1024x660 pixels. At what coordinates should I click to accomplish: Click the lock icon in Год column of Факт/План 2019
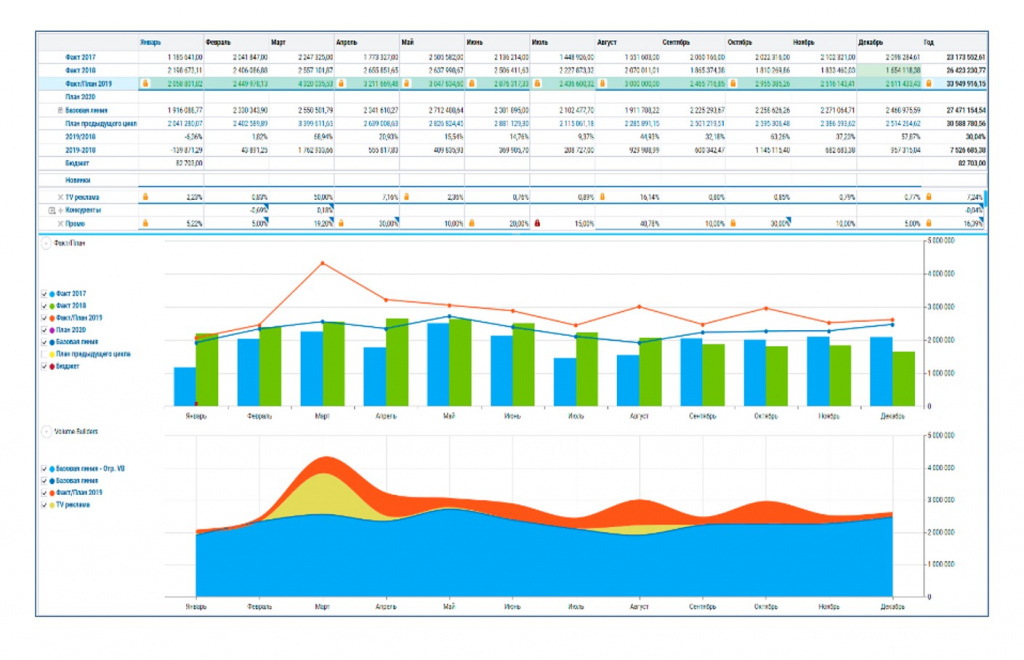(x=929, y=84)
